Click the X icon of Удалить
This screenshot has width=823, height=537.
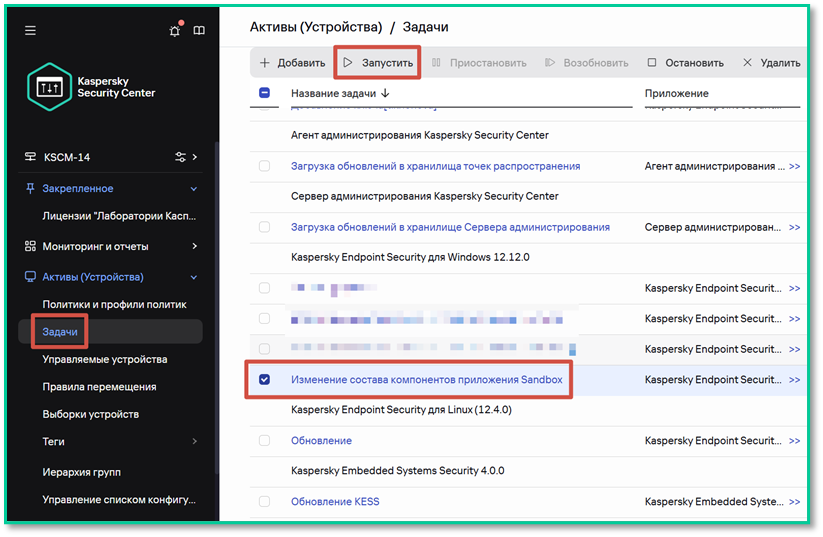coord(747,62)
